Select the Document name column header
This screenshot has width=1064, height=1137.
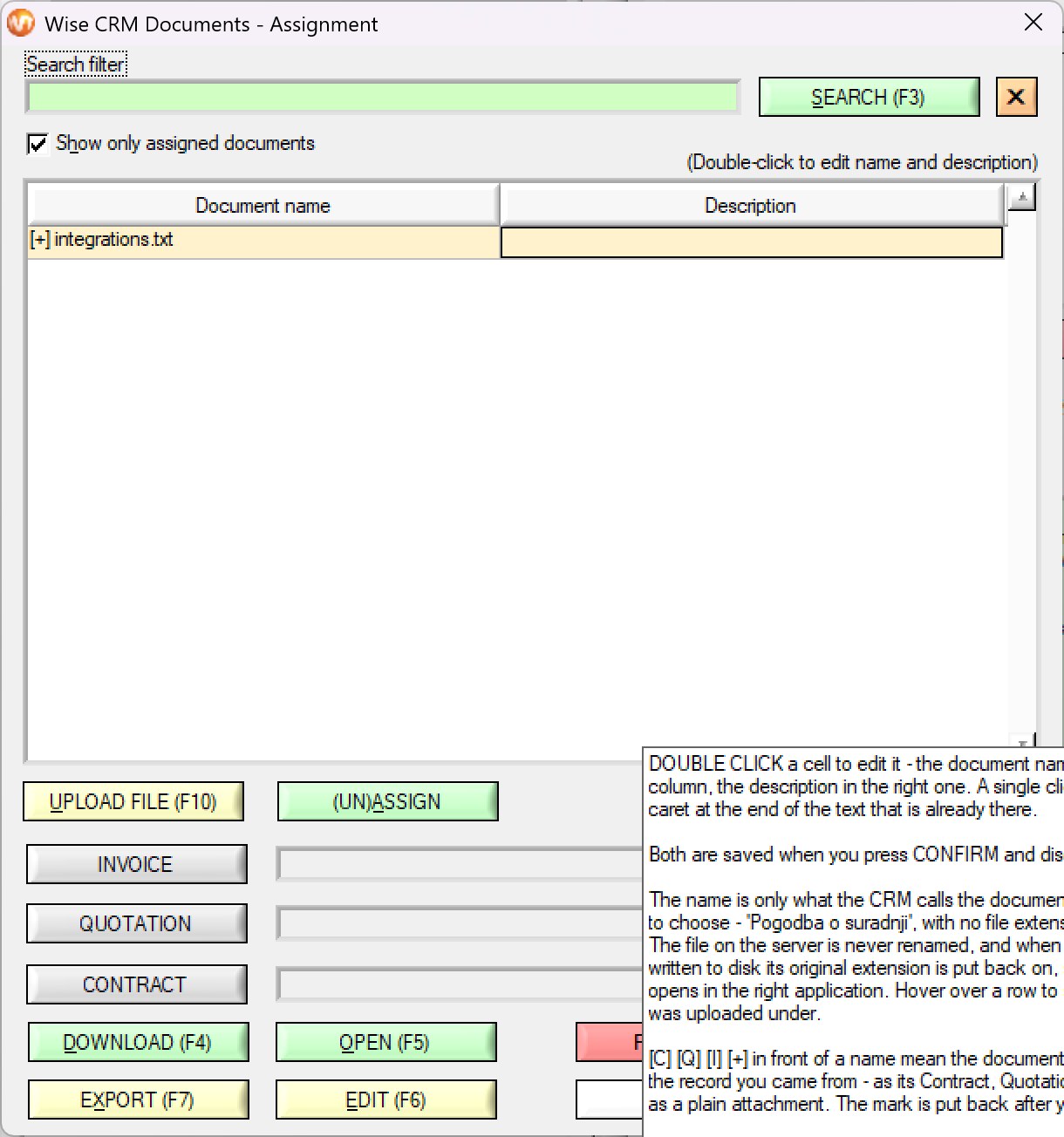tap(263, 206)
